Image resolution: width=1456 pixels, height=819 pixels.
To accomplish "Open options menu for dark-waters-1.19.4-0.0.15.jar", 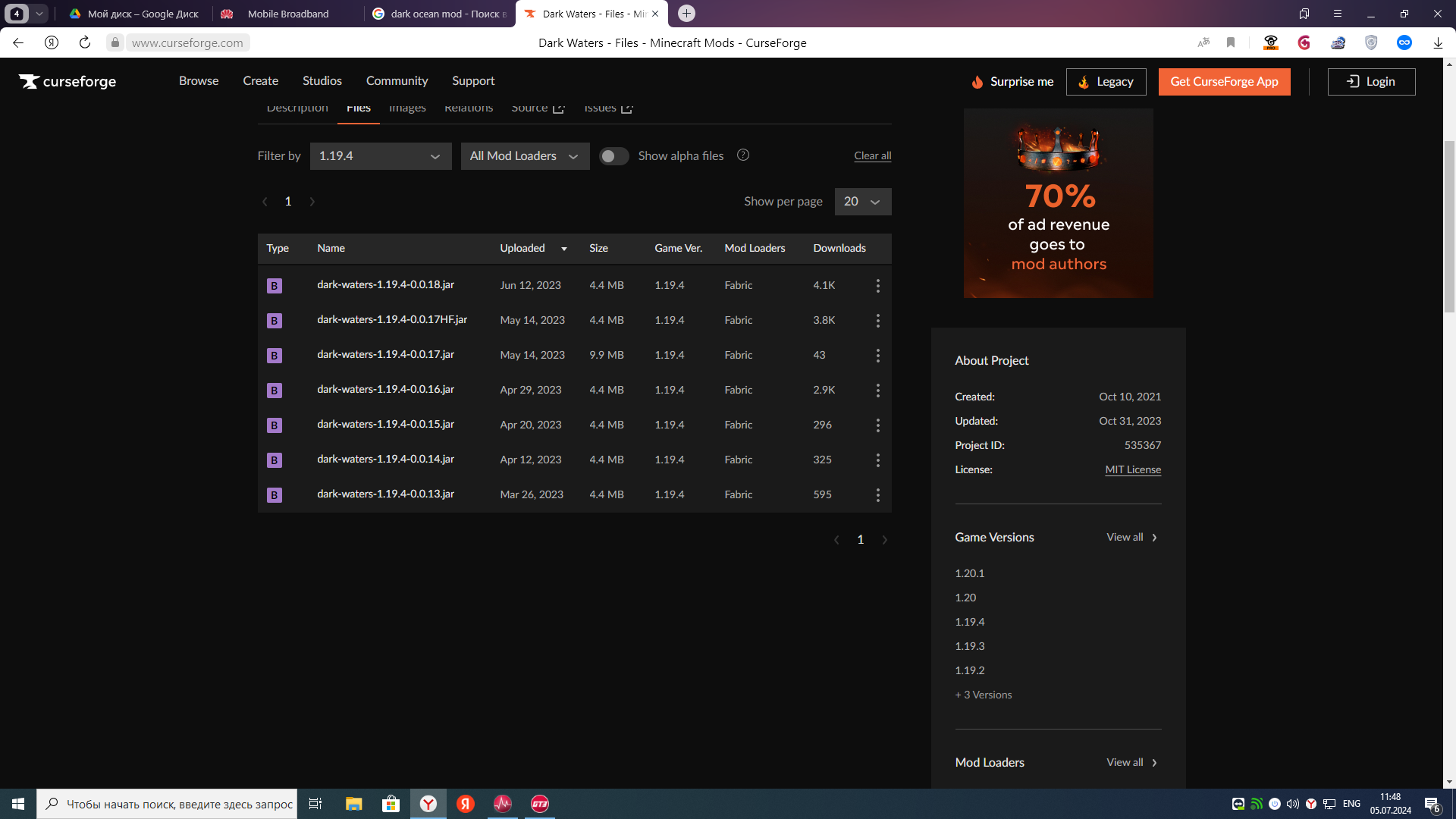I will tap(878, 425).
